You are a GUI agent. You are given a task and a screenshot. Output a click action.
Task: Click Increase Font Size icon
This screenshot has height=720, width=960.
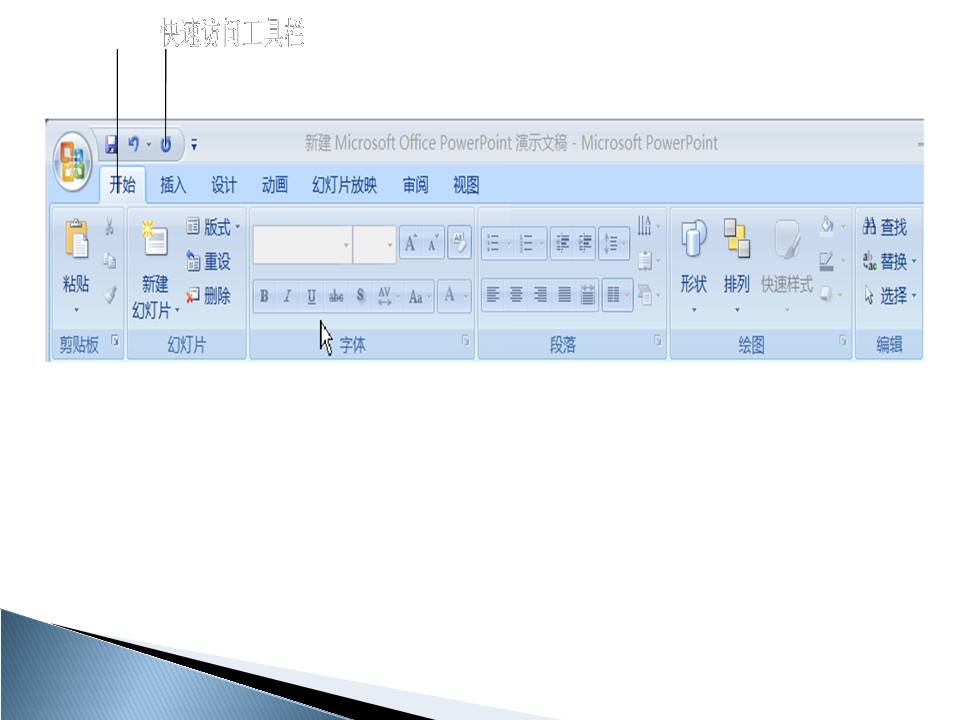pyautogui.click(x=410, y=244)
